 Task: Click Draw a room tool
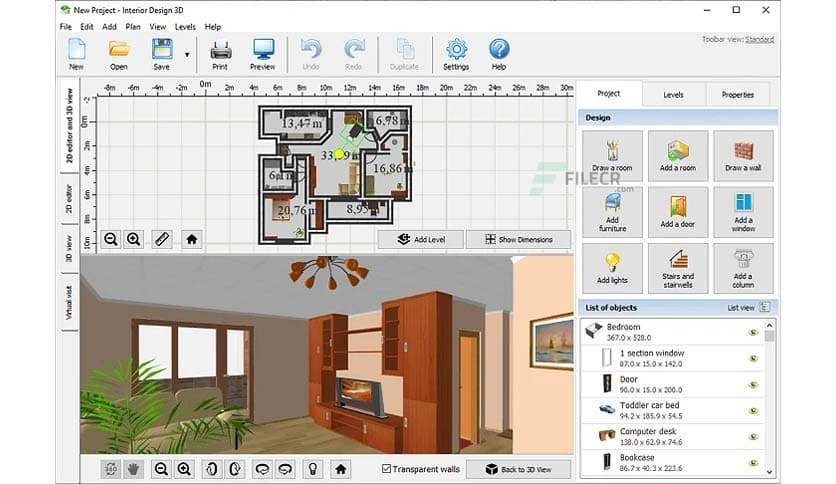click(x=612, y=156)
